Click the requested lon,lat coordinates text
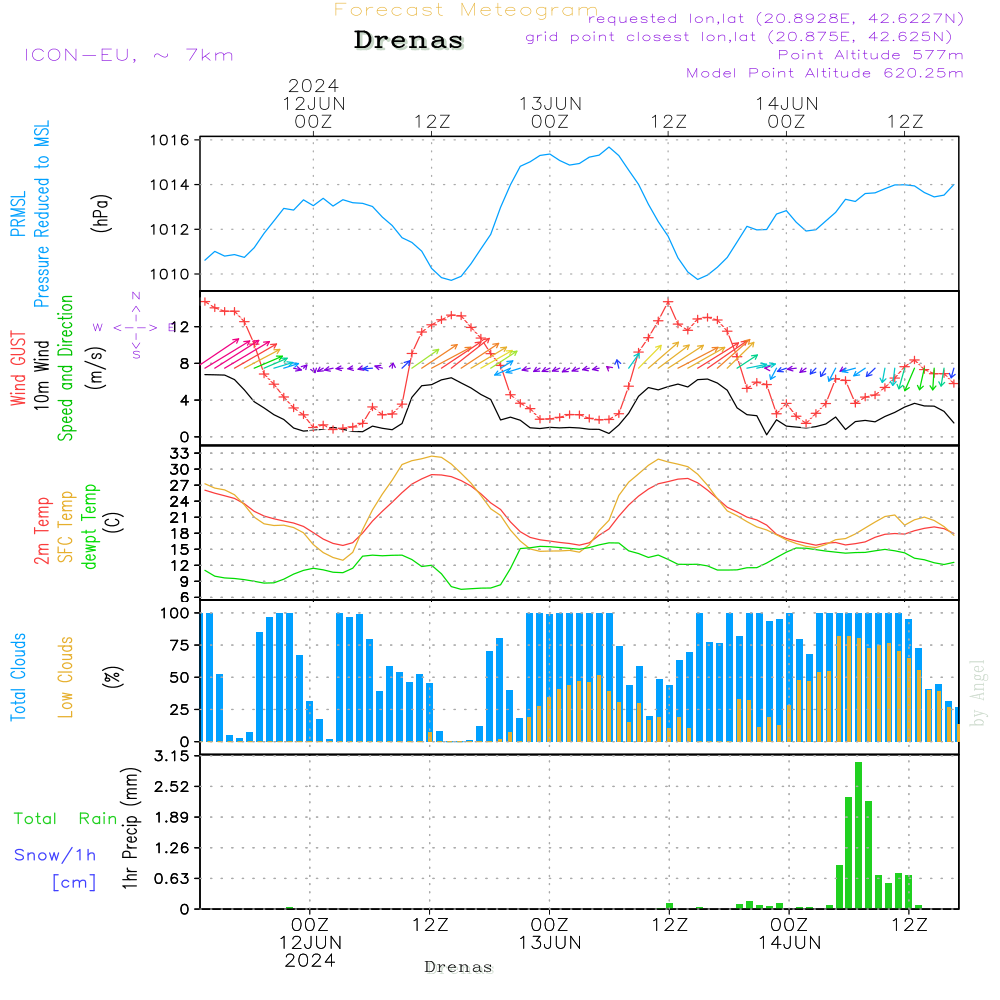This screenshot has width=1000, height=1000. [x=776, y=19]
